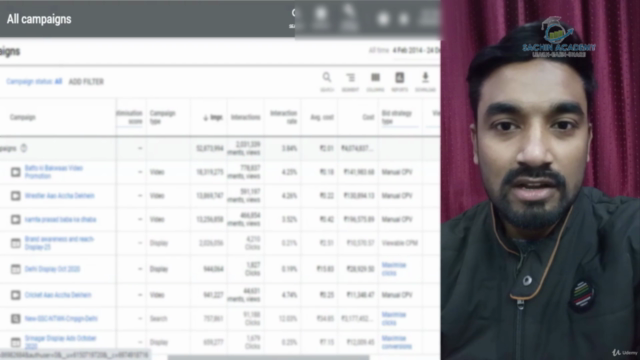
Task: Sort by the Optimisation score column header
Action: point(129,117)
